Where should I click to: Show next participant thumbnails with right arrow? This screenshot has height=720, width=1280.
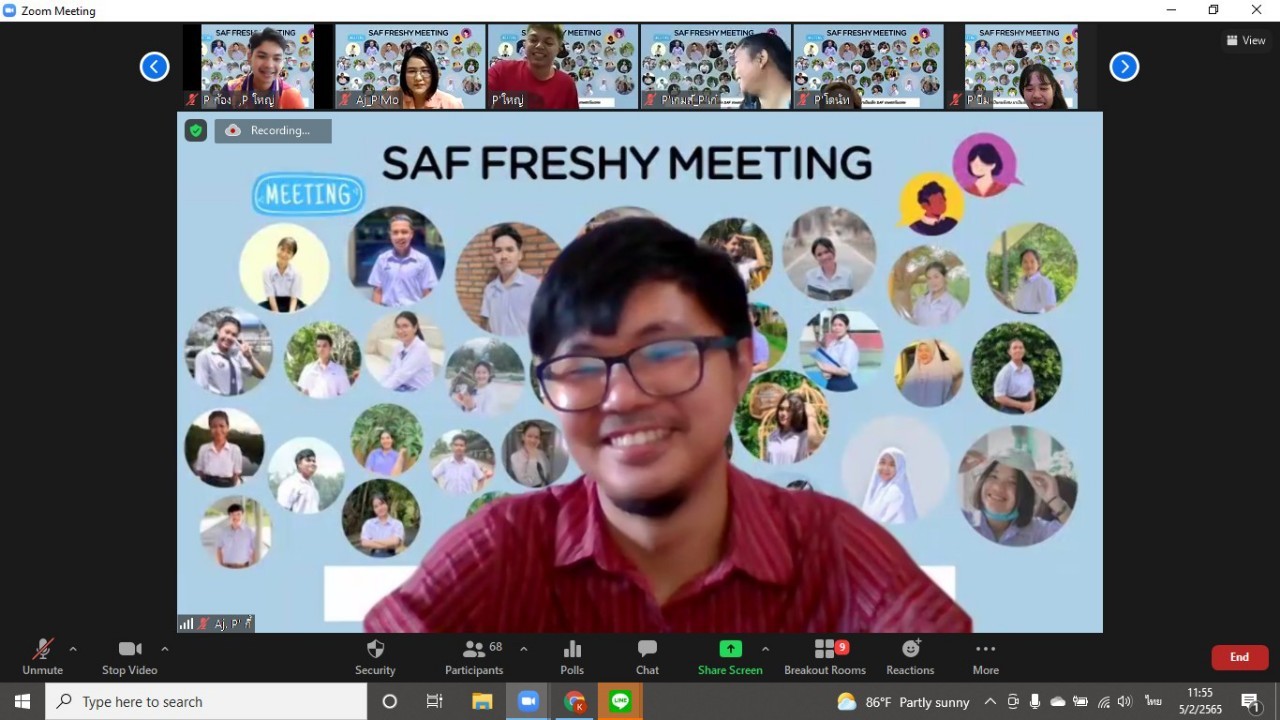[1124, 67]
